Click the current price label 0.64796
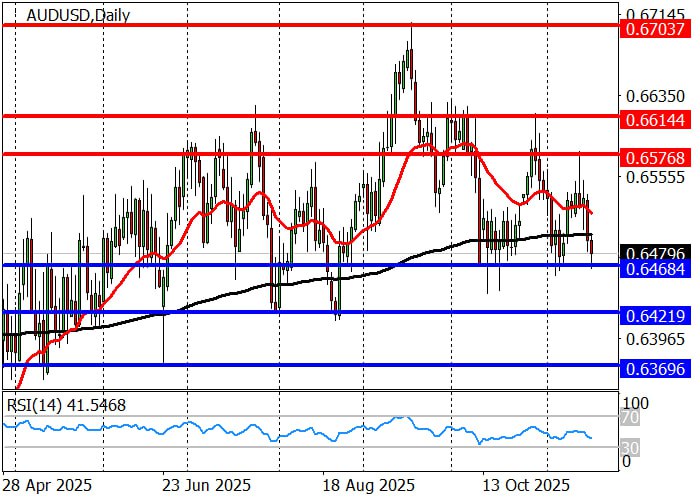Screen dimensions: 700x500 (x=654, y=252)
